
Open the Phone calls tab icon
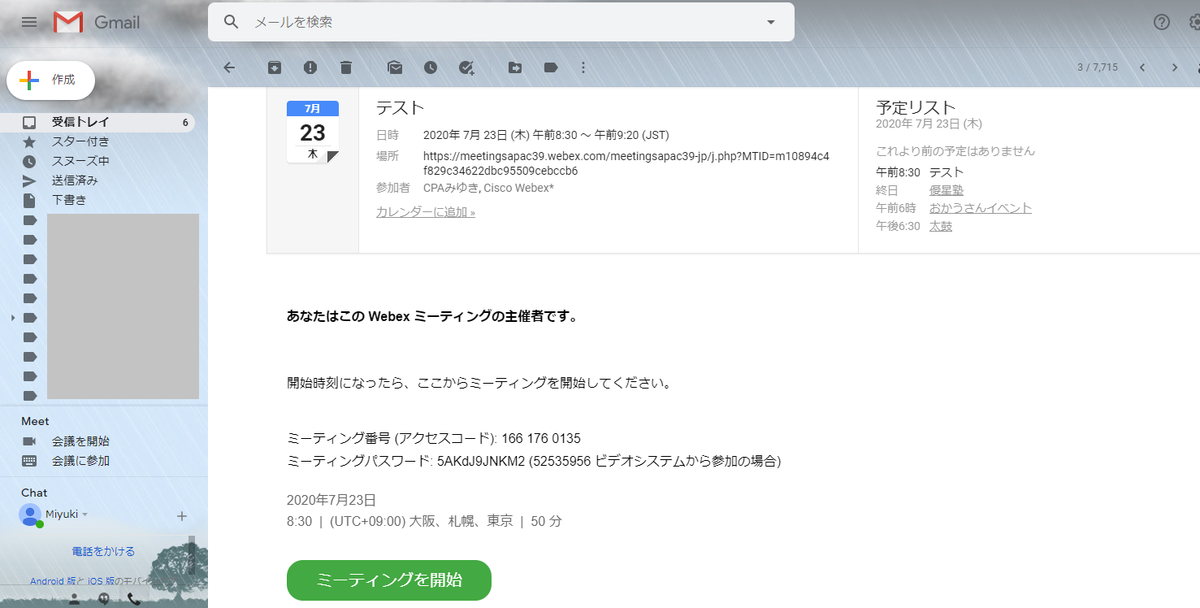point(134,598)
